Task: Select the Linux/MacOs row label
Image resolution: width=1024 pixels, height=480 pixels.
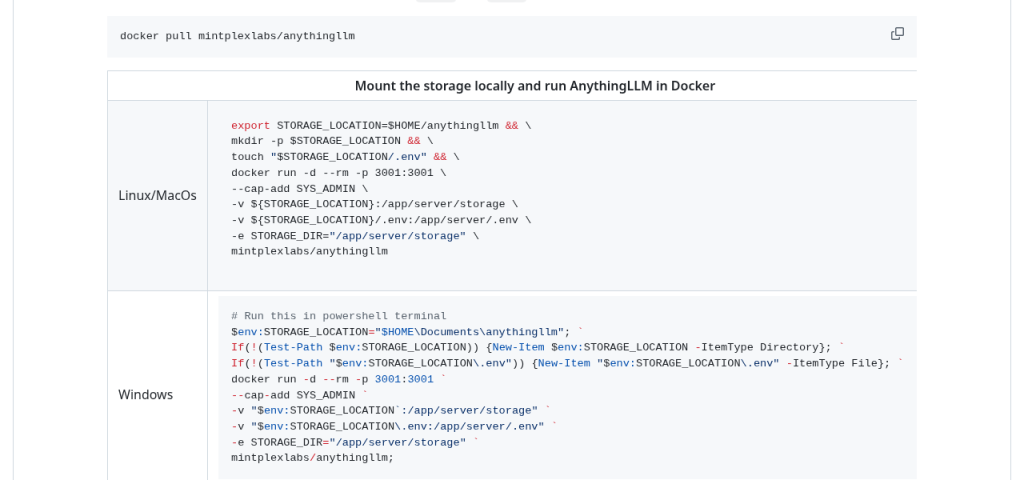Action: pos(157,195)
